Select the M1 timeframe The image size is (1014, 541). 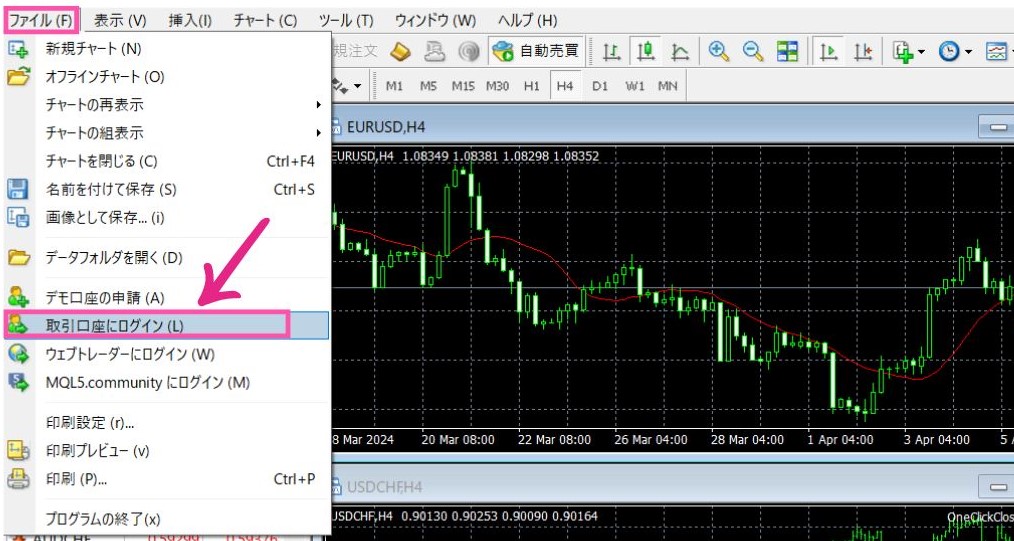point(394,85)
